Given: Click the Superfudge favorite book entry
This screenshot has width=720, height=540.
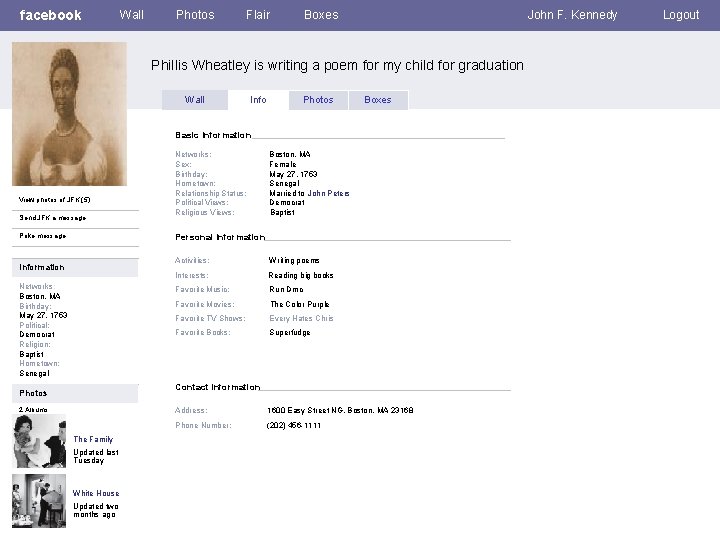Looking at the screenshot, I should click(290, 332).
